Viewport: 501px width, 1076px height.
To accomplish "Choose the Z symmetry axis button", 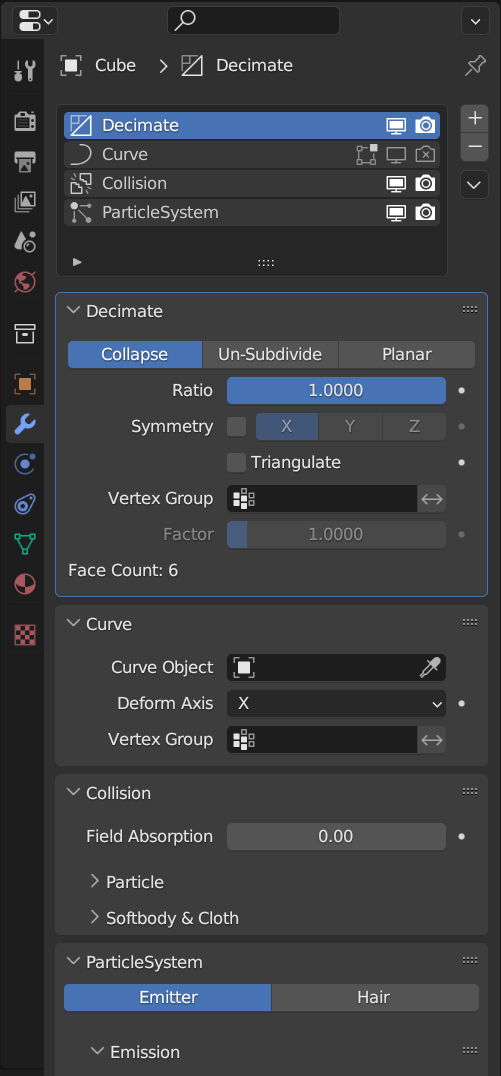I will point(414,427).
